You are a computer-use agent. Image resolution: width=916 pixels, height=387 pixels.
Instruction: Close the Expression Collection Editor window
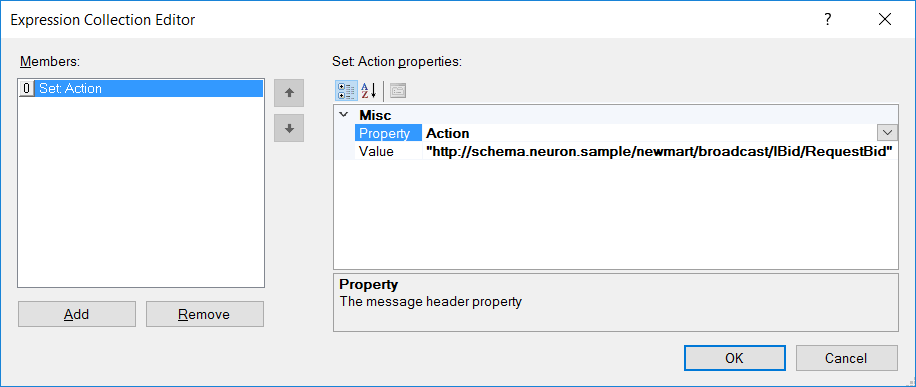pyautogui.click(x=884, y=19)
